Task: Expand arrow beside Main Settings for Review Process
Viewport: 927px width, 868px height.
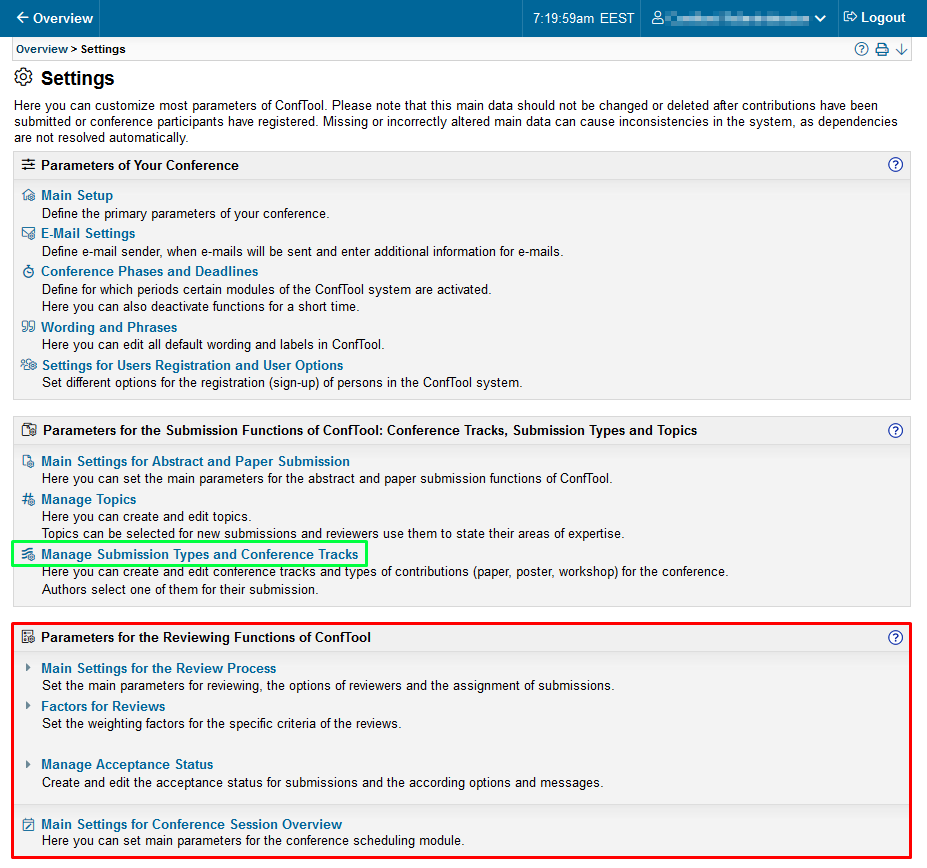Action: pos(28,668)
